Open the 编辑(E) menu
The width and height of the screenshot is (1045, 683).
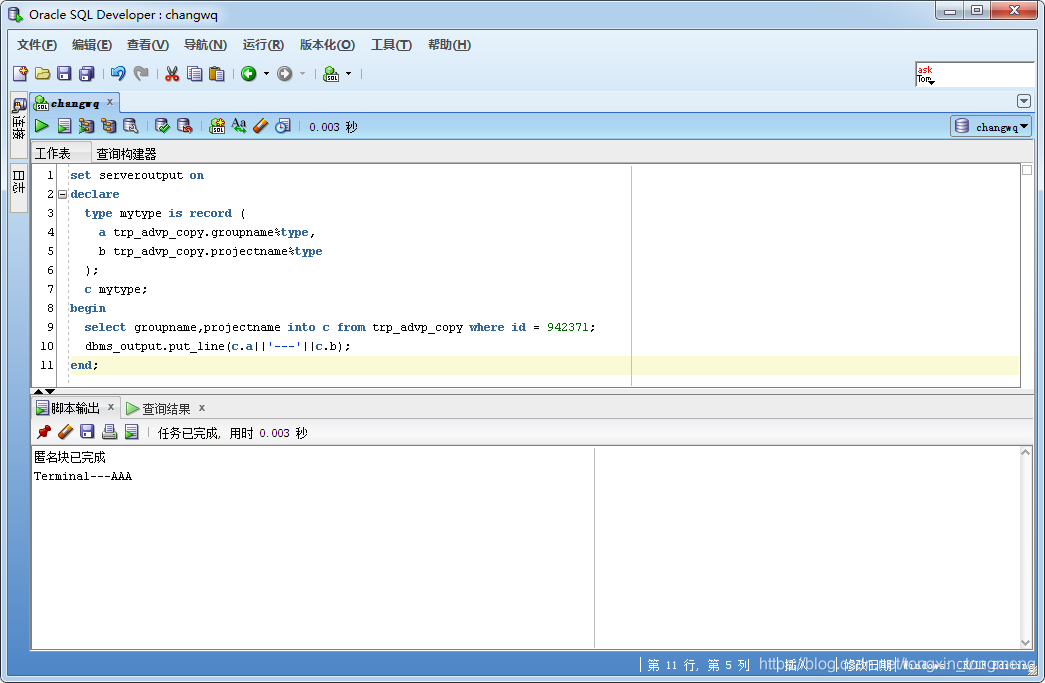(x=91, y=45)
